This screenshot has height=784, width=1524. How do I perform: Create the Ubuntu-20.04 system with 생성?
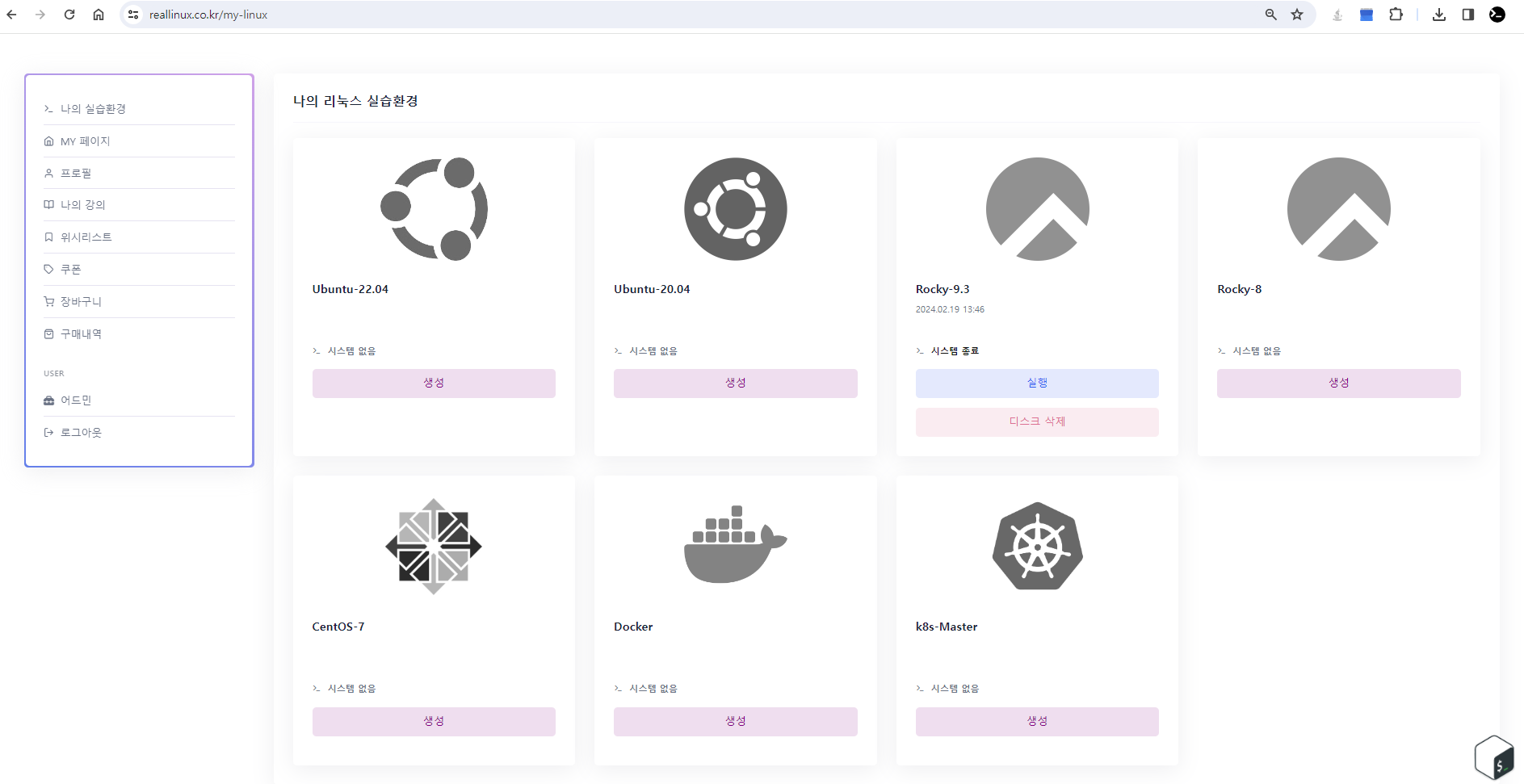click(735, 383)
